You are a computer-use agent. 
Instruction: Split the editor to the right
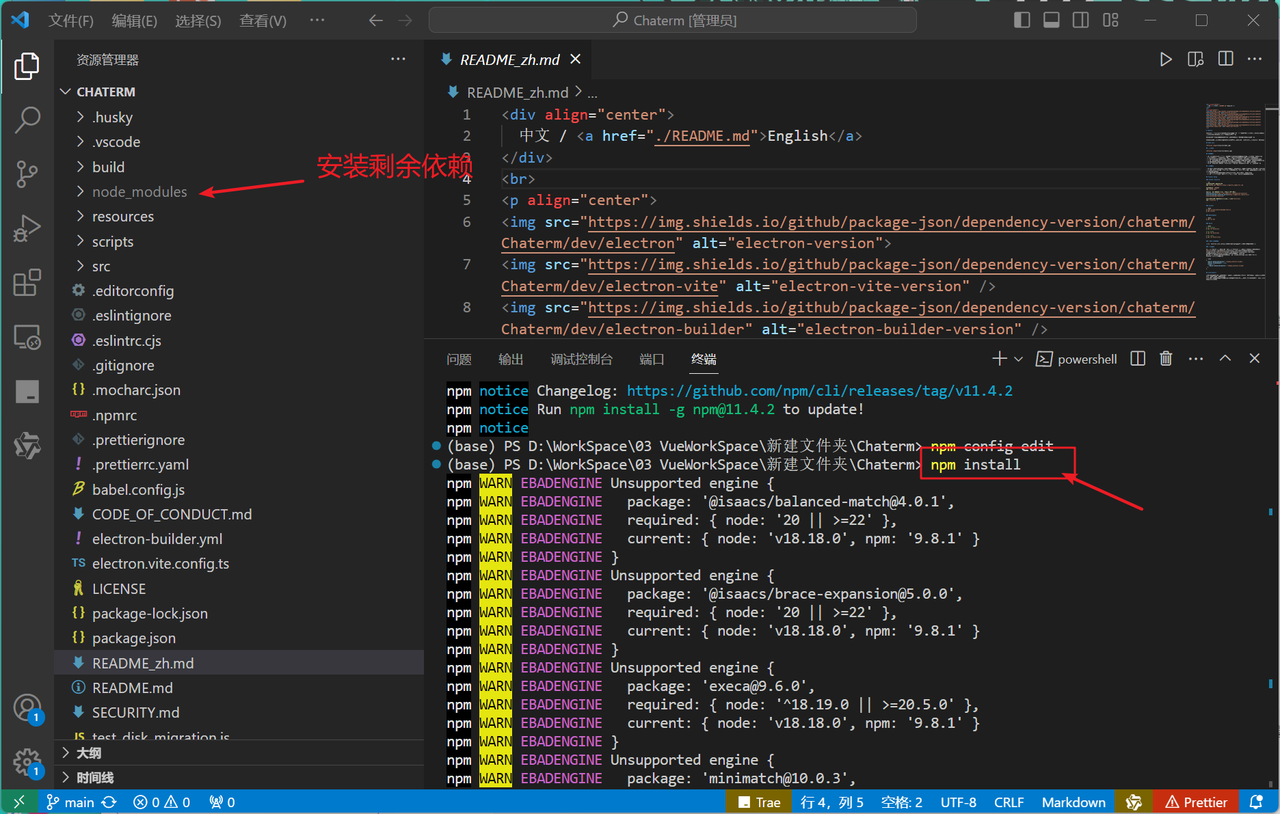point(1225,60)
